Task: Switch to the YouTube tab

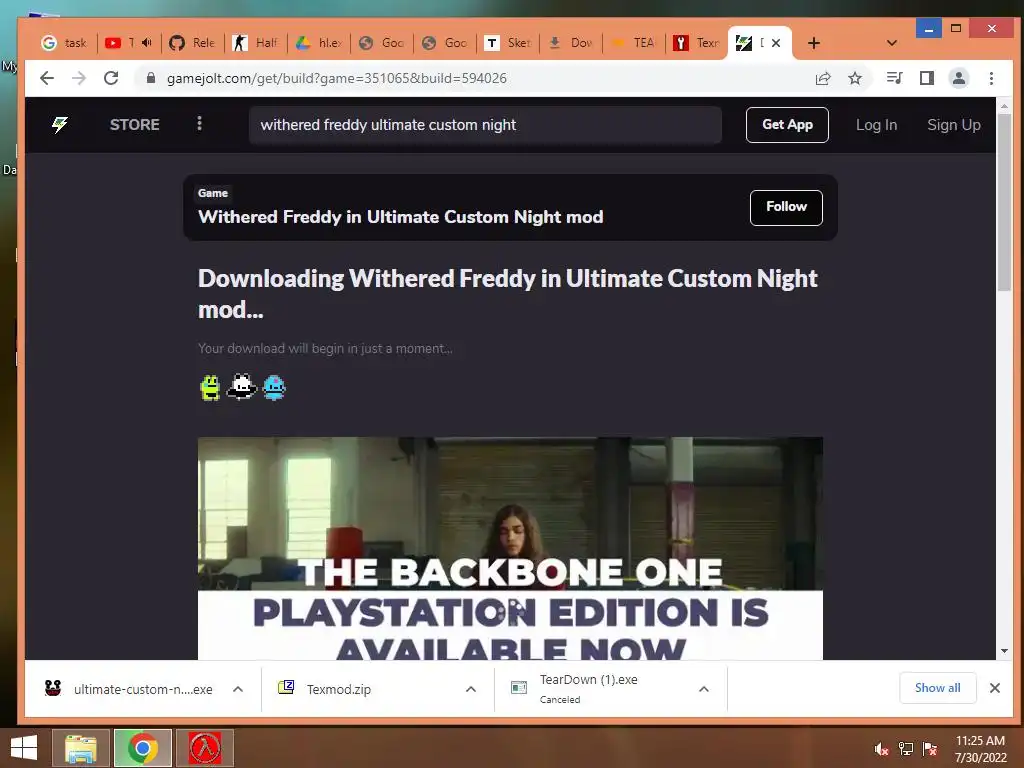Action: 123,43
